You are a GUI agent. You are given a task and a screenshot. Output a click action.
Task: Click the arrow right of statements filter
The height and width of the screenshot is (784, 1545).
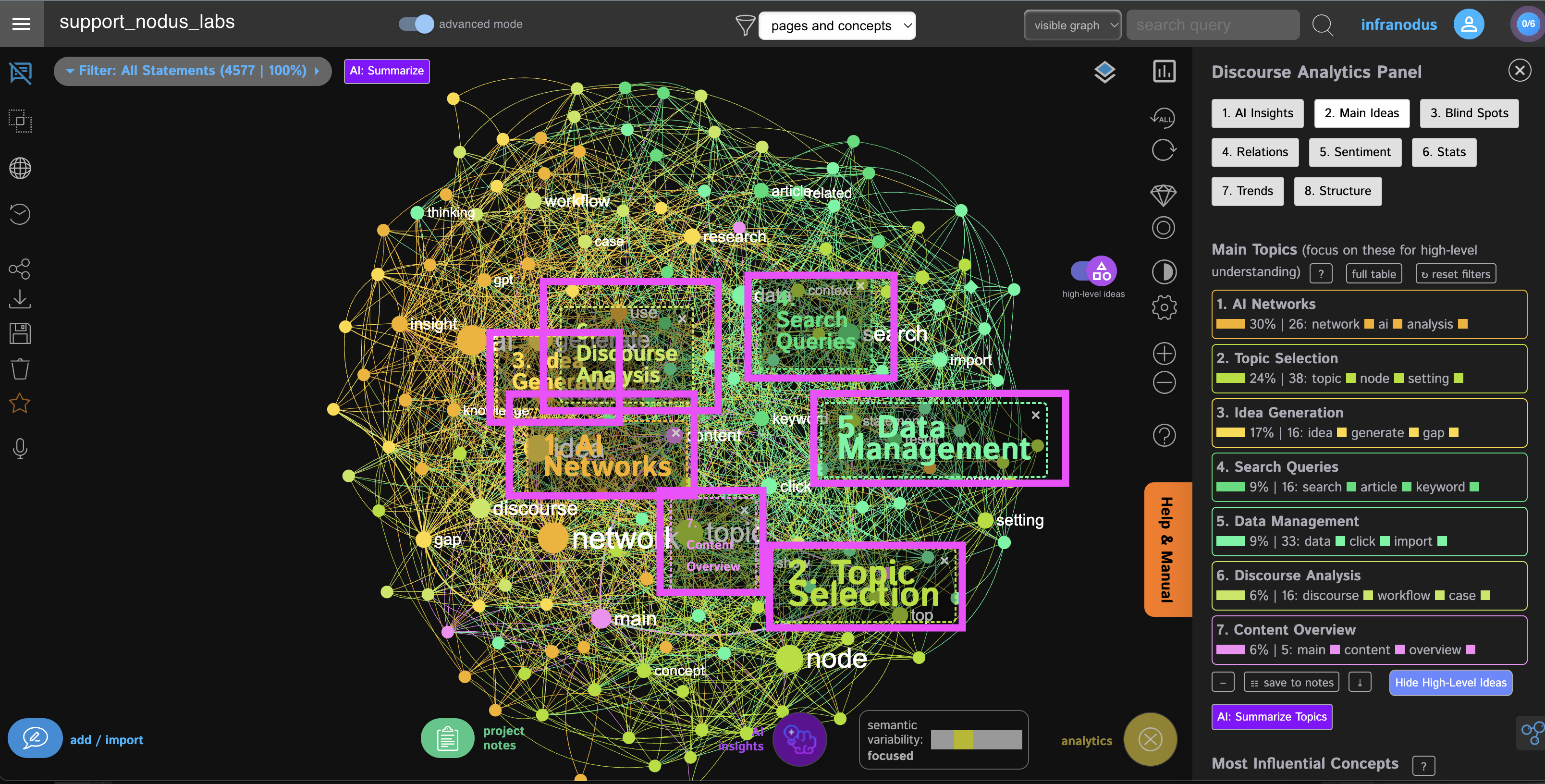pos(317,71)
